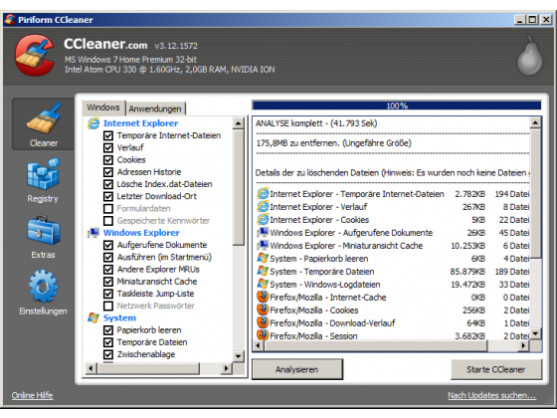Open the Extras toolbox icon
557x418 pixels.
pos(43,230)
